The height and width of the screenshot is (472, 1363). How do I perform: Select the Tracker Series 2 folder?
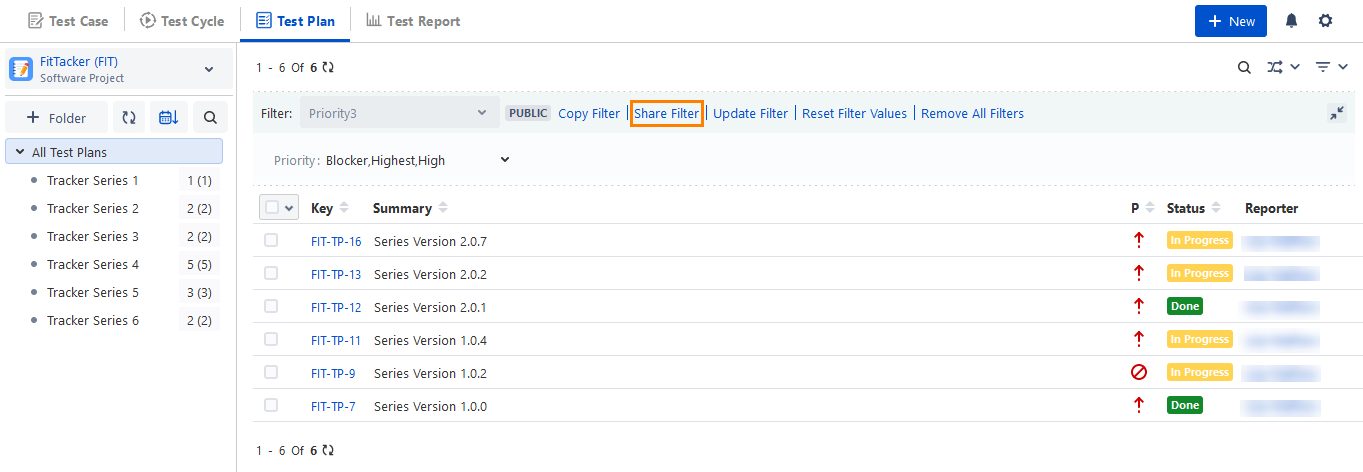[x=93, y=208]
